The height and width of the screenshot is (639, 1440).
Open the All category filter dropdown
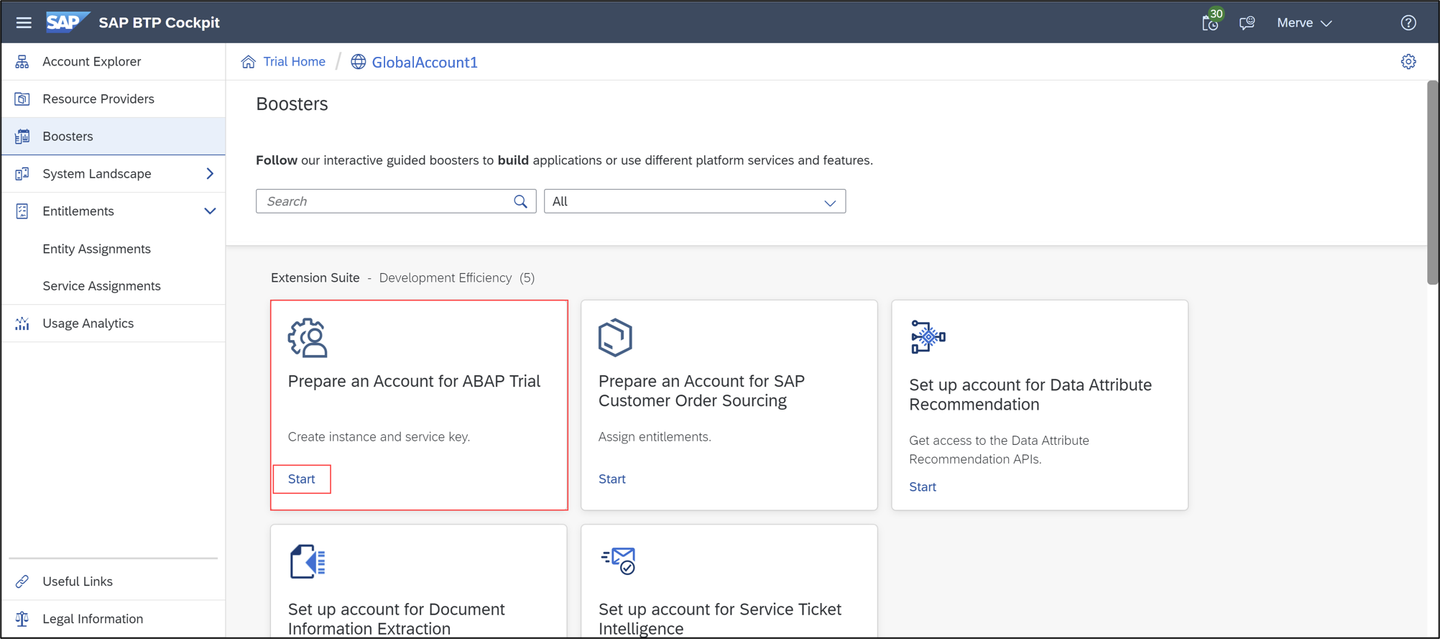[x=695, y=201]
